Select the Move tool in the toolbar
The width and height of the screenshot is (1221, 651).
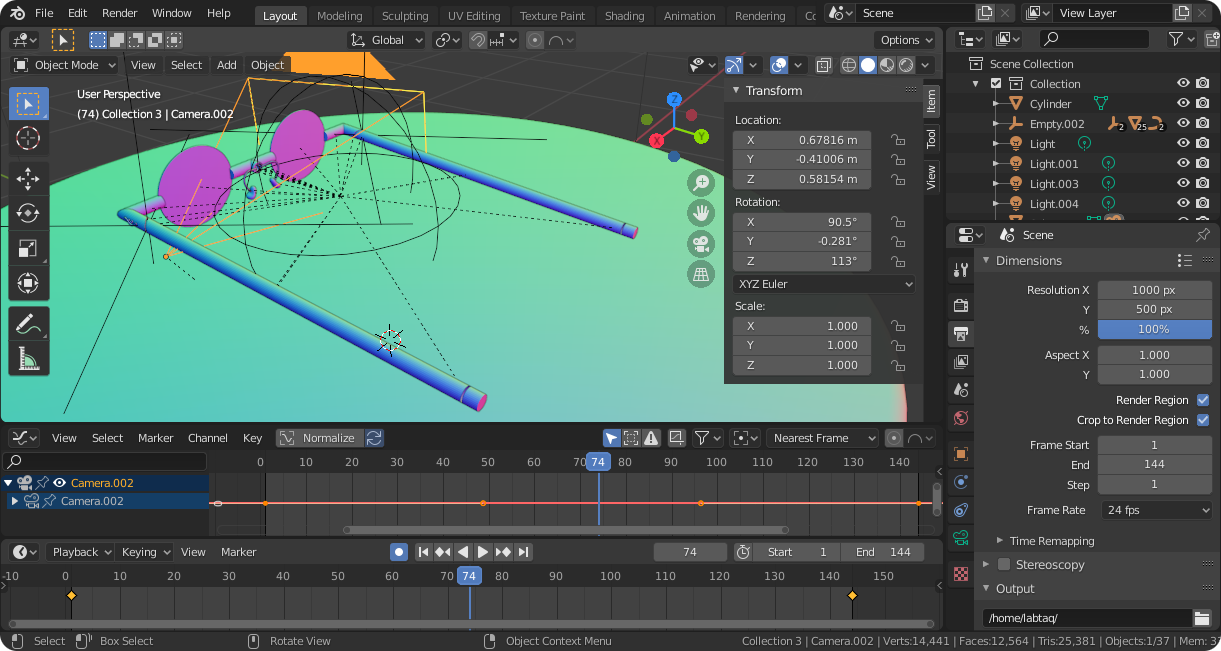tap(28, 179)
